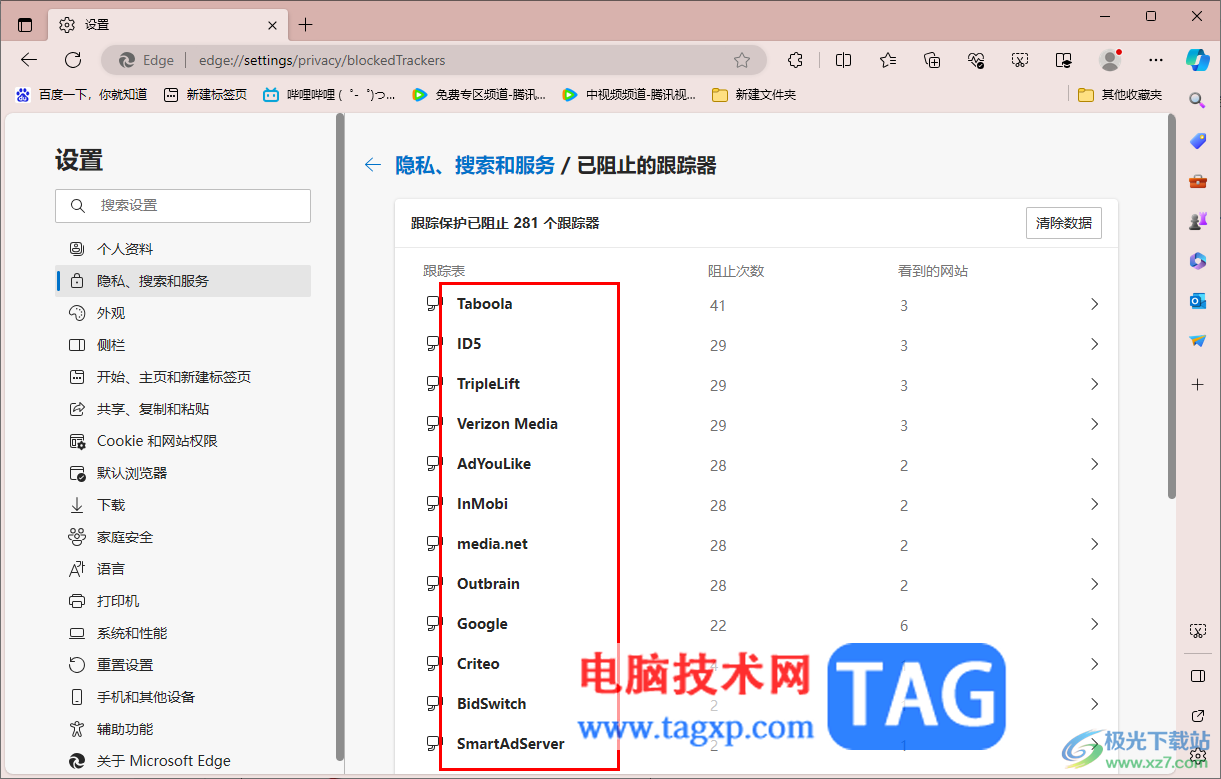This screenshot has width=1221, height=779.
Task: Open the split screen icon in the toolbar
Action: click(x=843, y=60)
